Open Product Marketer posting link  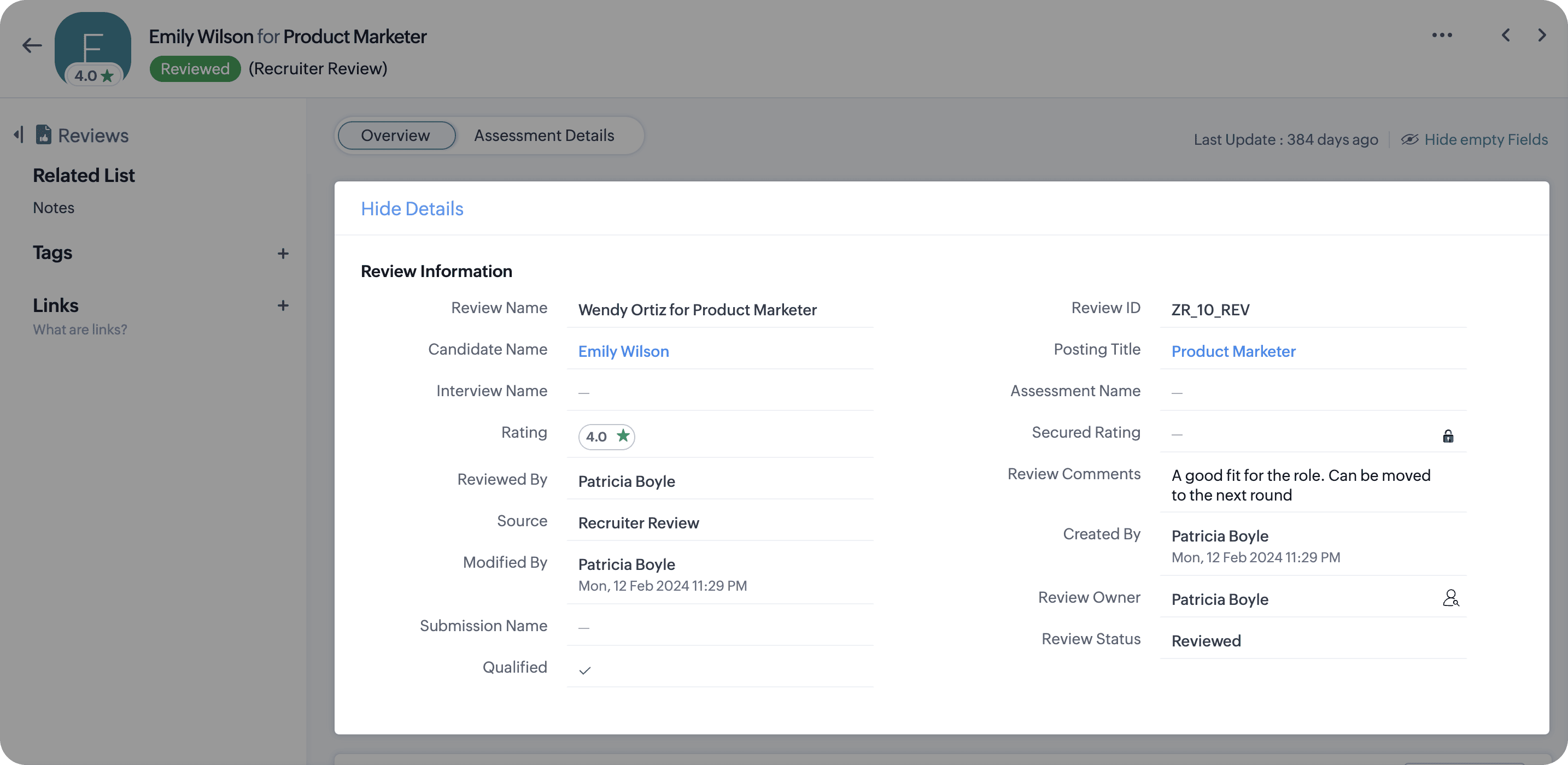[1233, 351]
